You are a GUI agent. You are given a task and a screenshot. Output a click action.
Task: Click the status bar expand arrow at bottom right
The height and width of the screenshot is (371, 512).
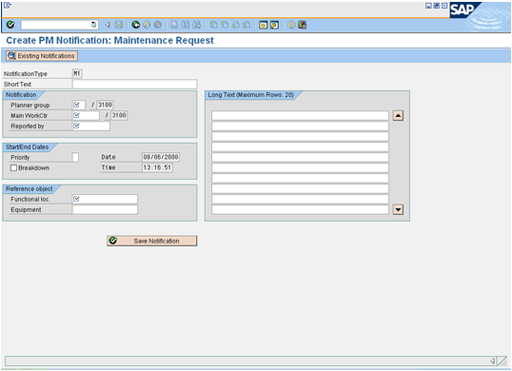tap(493, 361)
